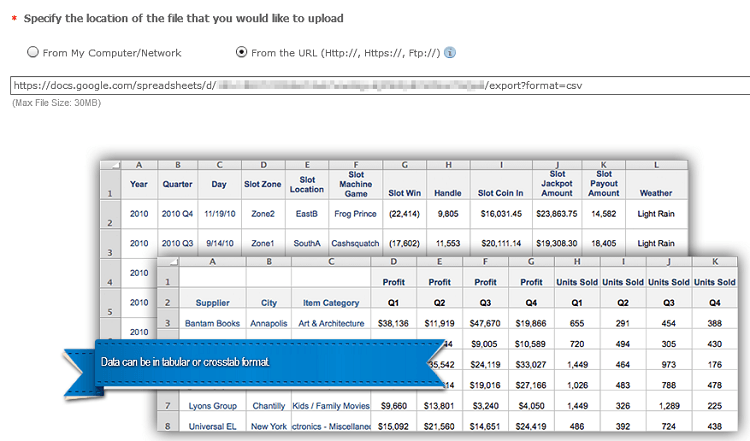
Task: Click the Universal EL supplier cell
Action: [x=212, y=427]
